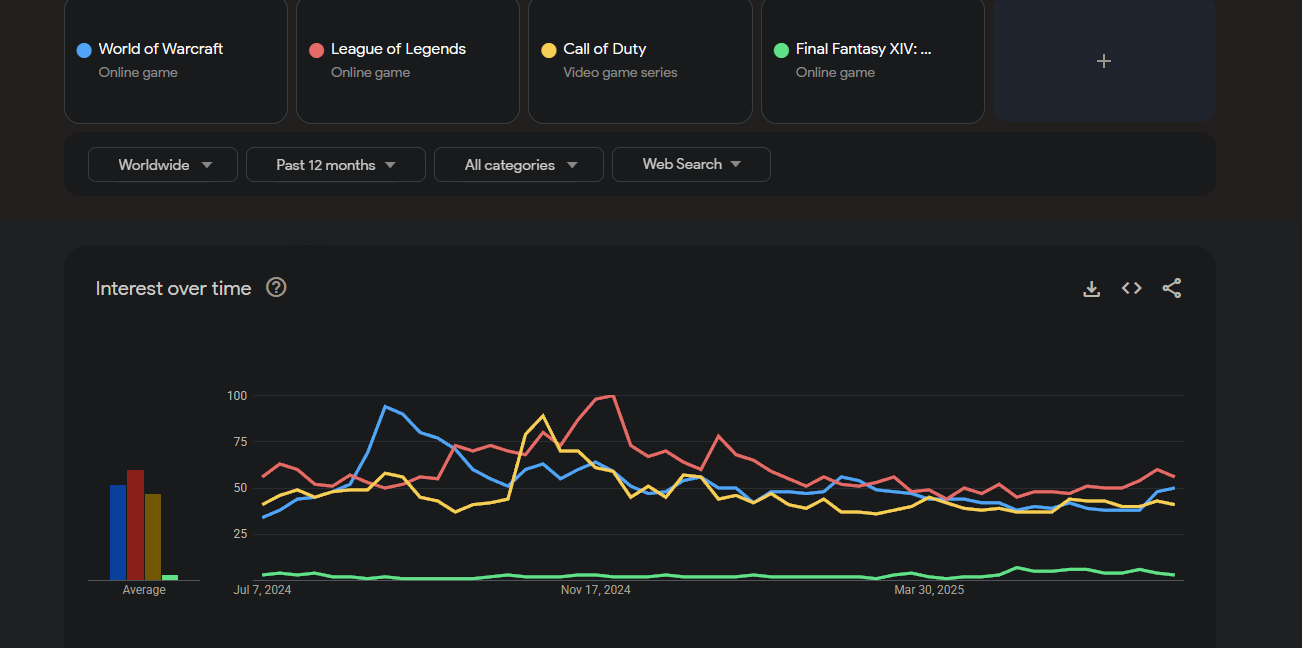Click the blue World of Warcraft average bar
The image size is (1302, 648).
[118, 532]
